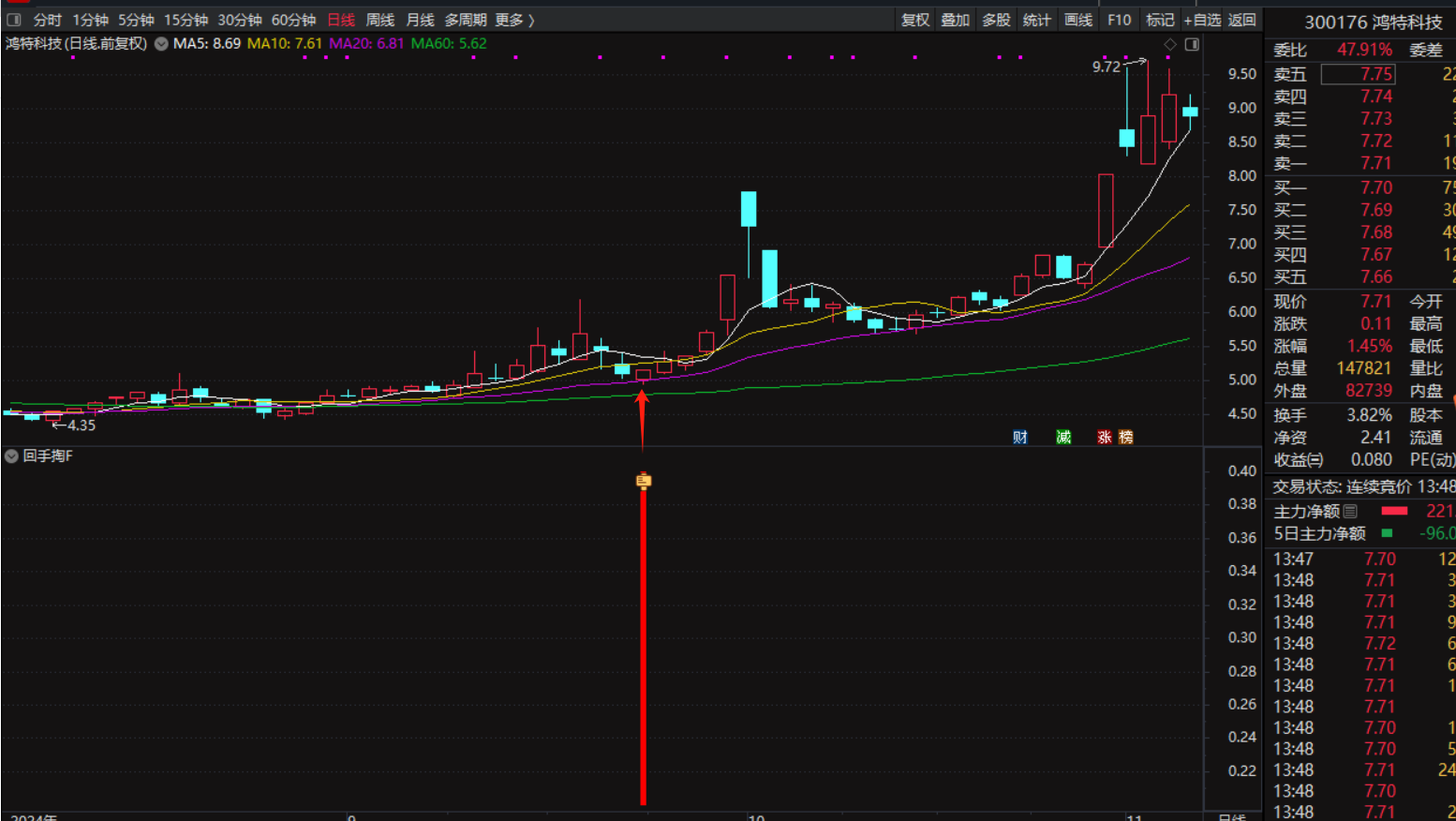Add stock with +自选 button
The image size is (1456, 821).
coord(1202,20)
